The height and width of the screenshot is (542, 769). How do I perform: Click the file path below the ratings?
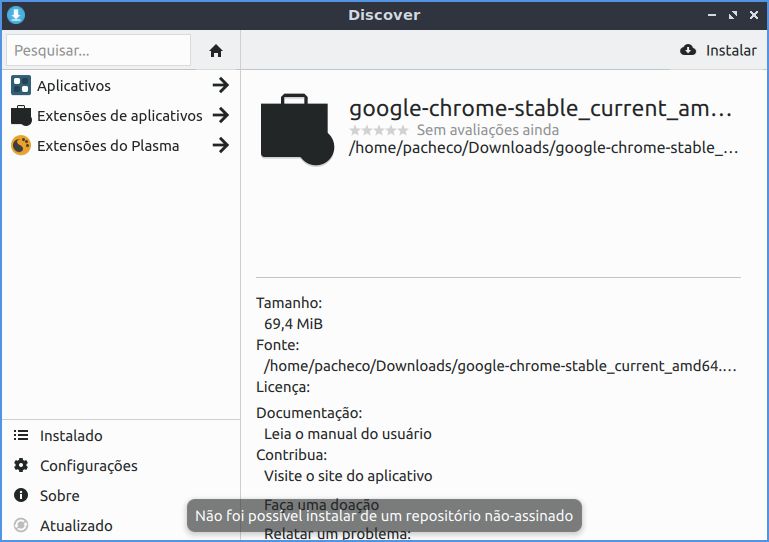[x=543, y=148]
